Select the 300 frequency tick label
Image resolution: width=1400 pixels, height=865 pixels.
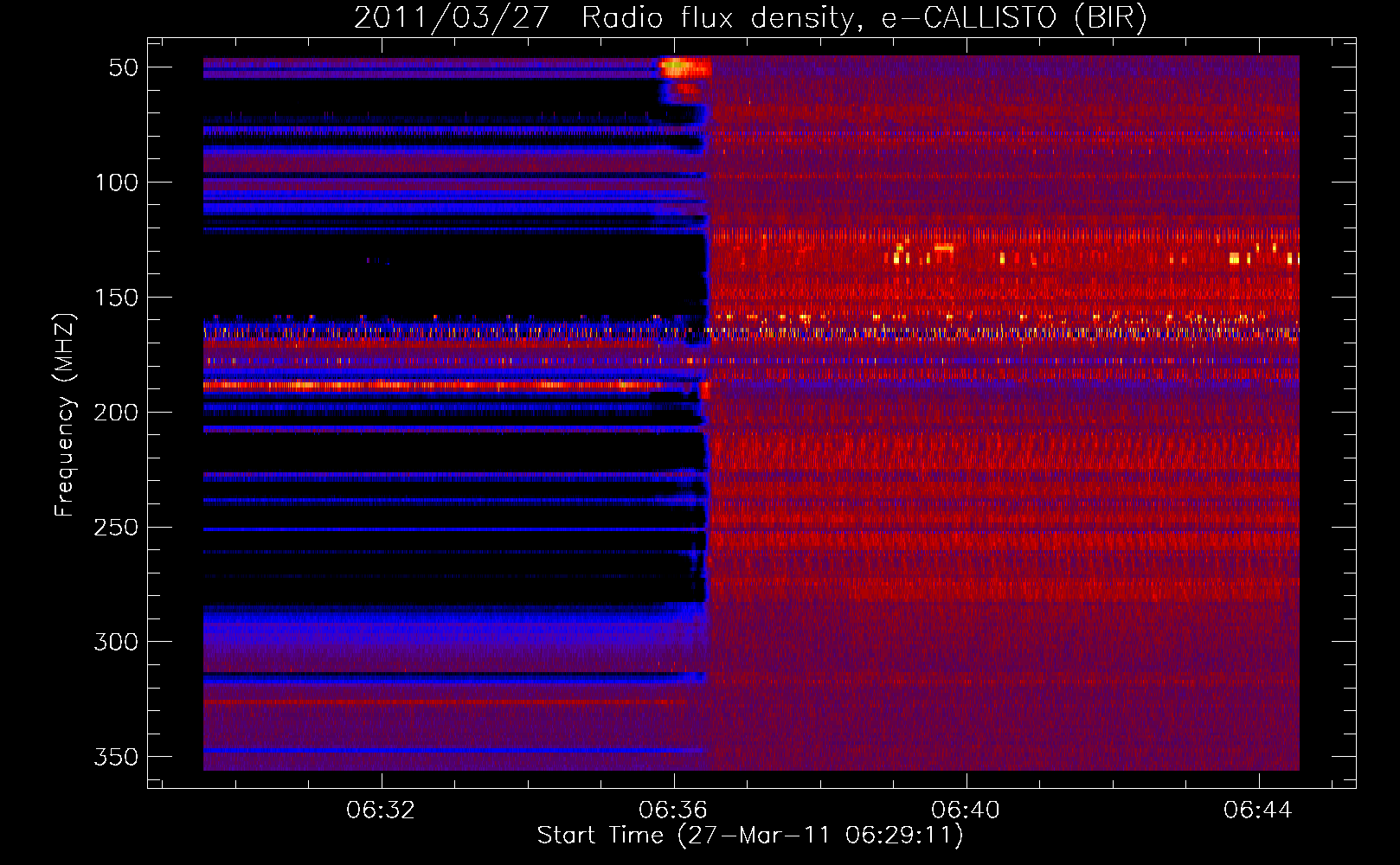[116, 642]
